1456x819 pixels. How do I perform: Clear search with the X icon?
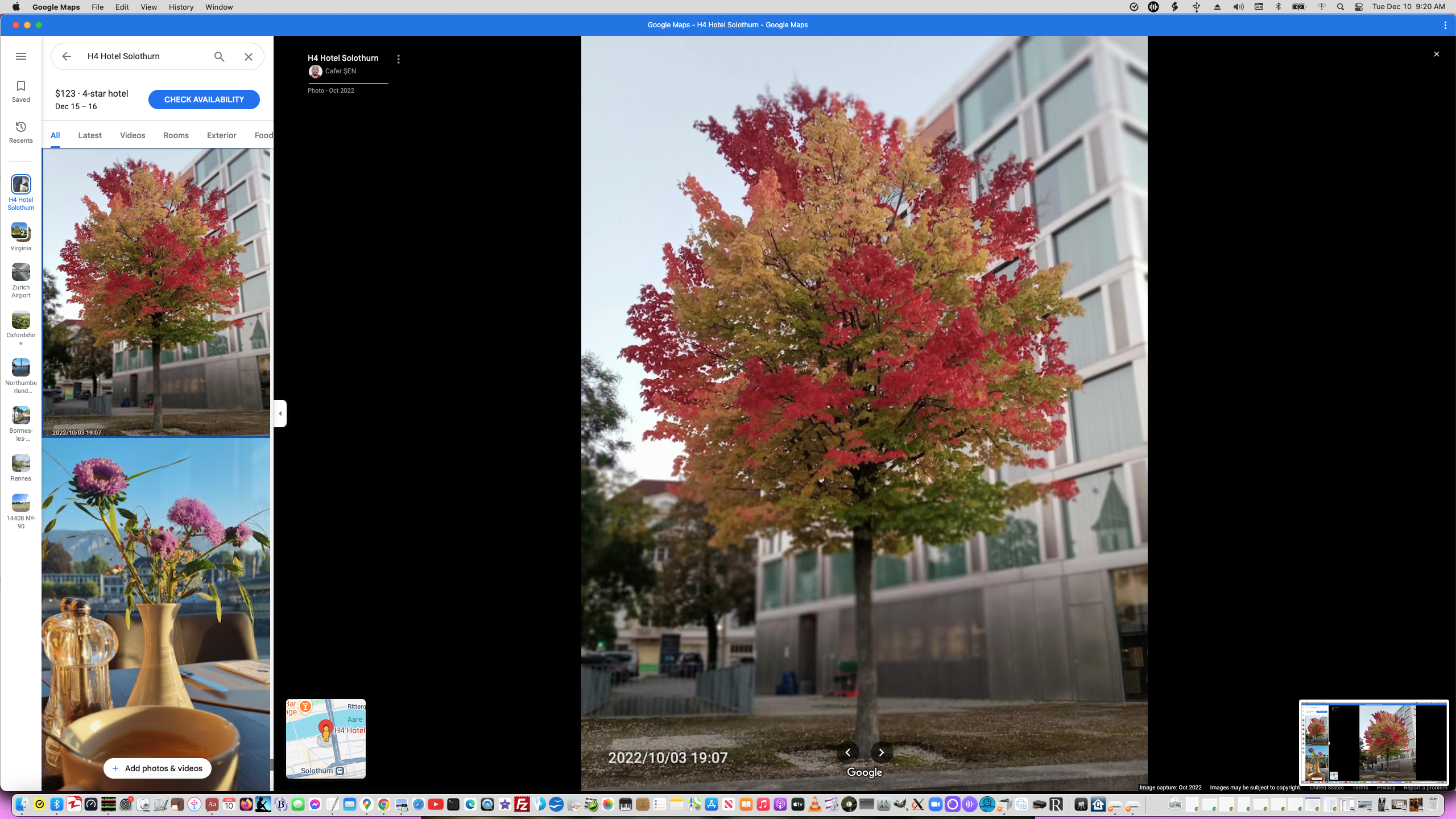pos(249,56)
